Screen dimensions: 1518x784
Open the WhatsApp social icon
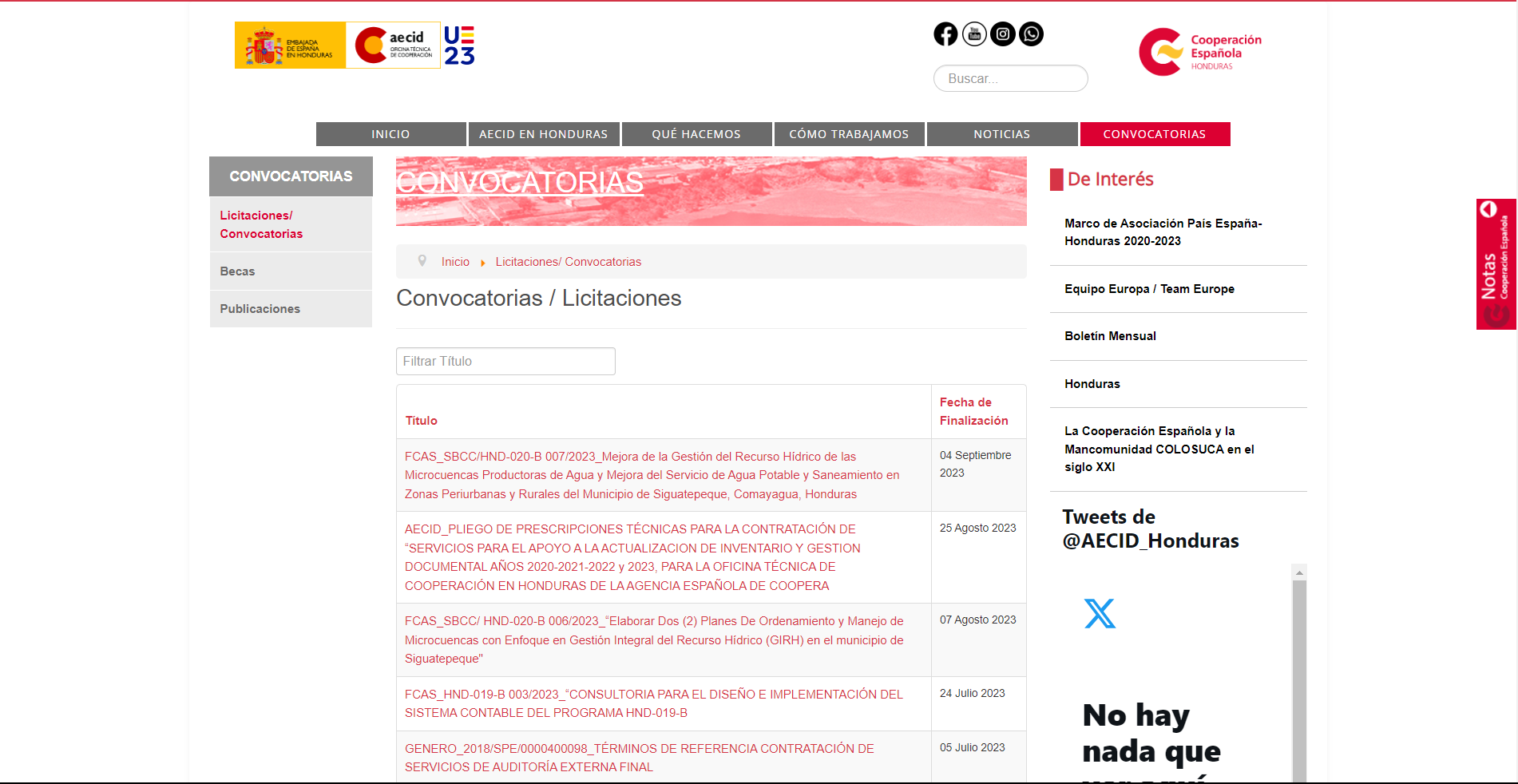click(1032, 34)
